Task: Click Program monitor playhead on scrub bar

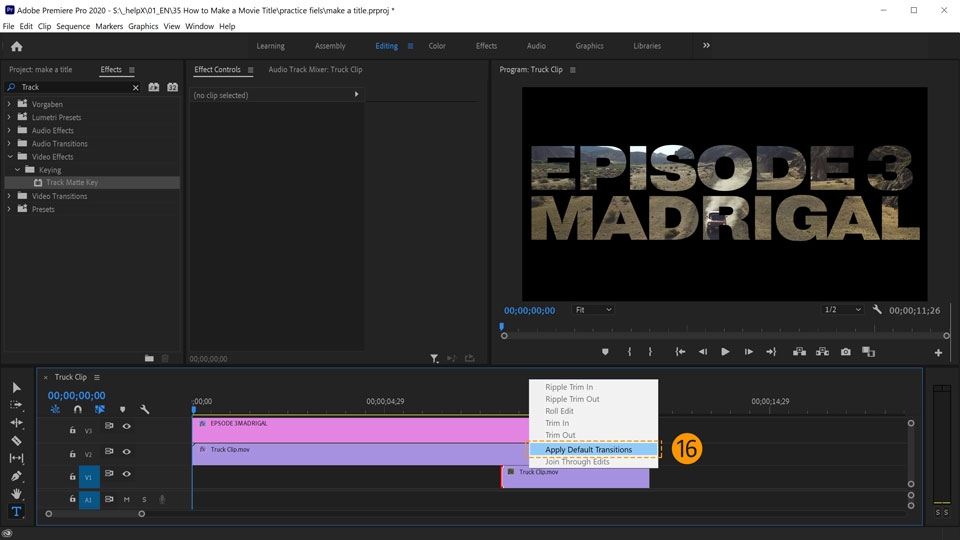Action: (x=501, y=326)
